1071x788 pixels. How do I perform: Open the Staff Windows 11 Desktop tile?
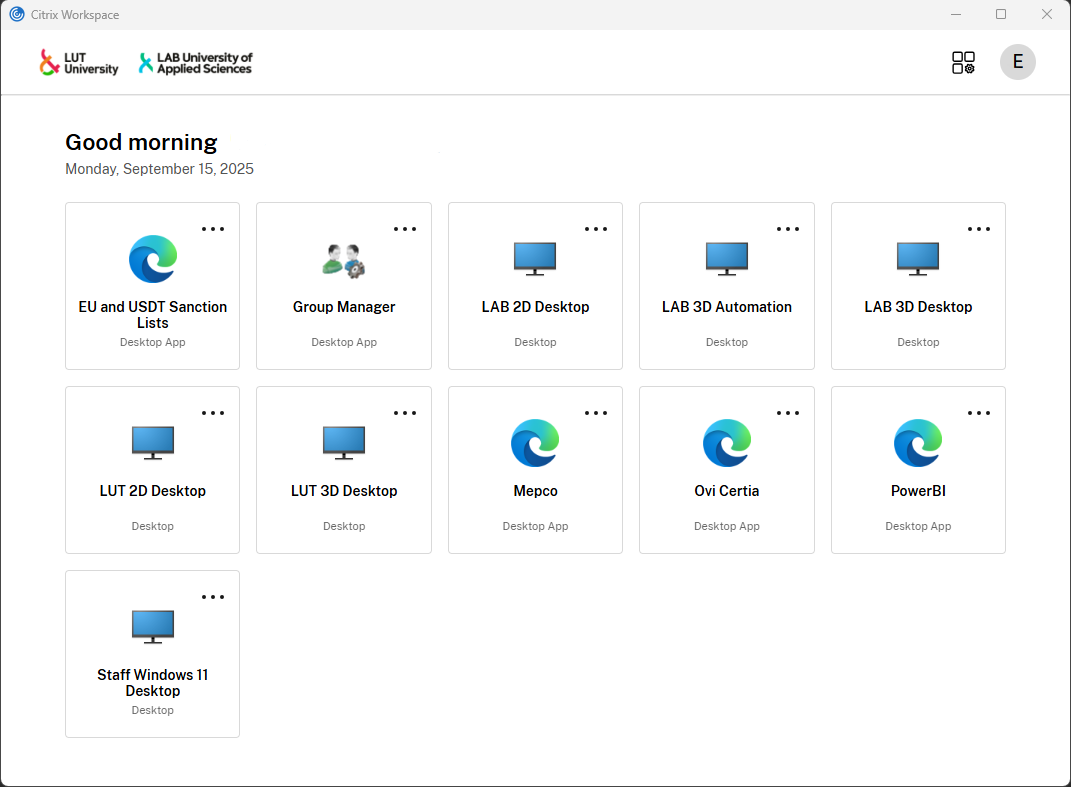(152, 627)
